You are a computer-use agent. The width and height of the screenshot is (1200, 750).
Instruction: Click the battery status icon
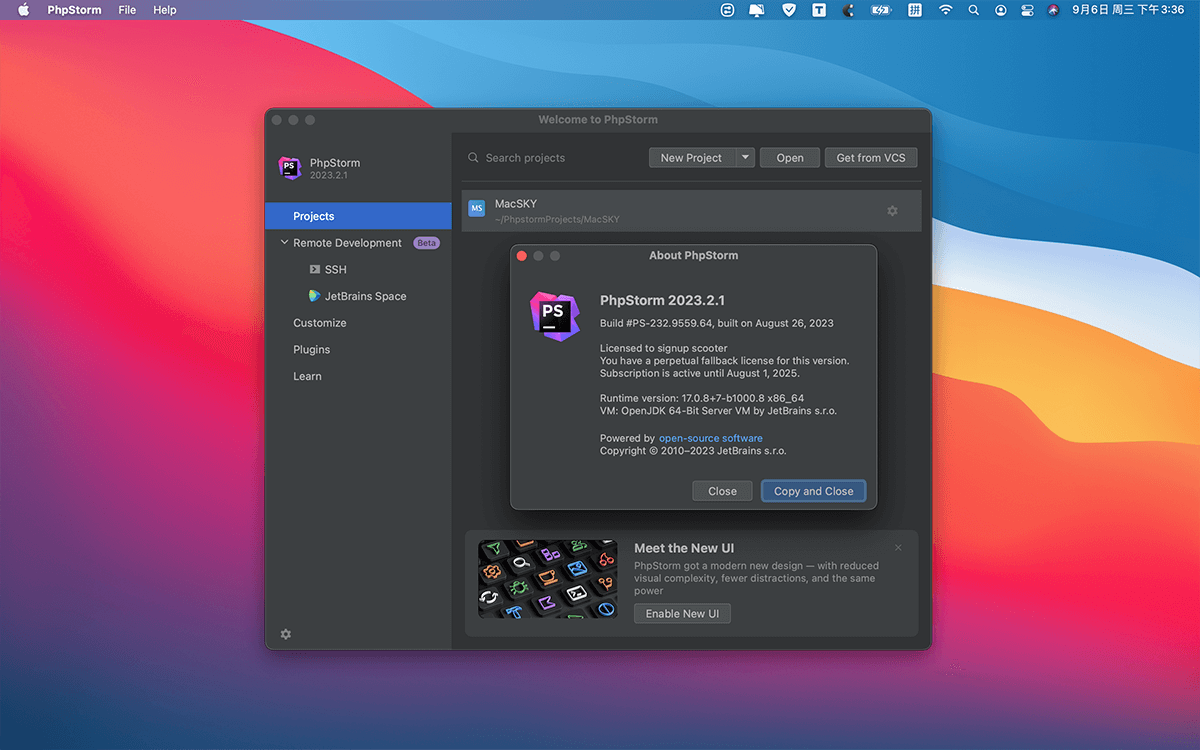coord(881,10)
